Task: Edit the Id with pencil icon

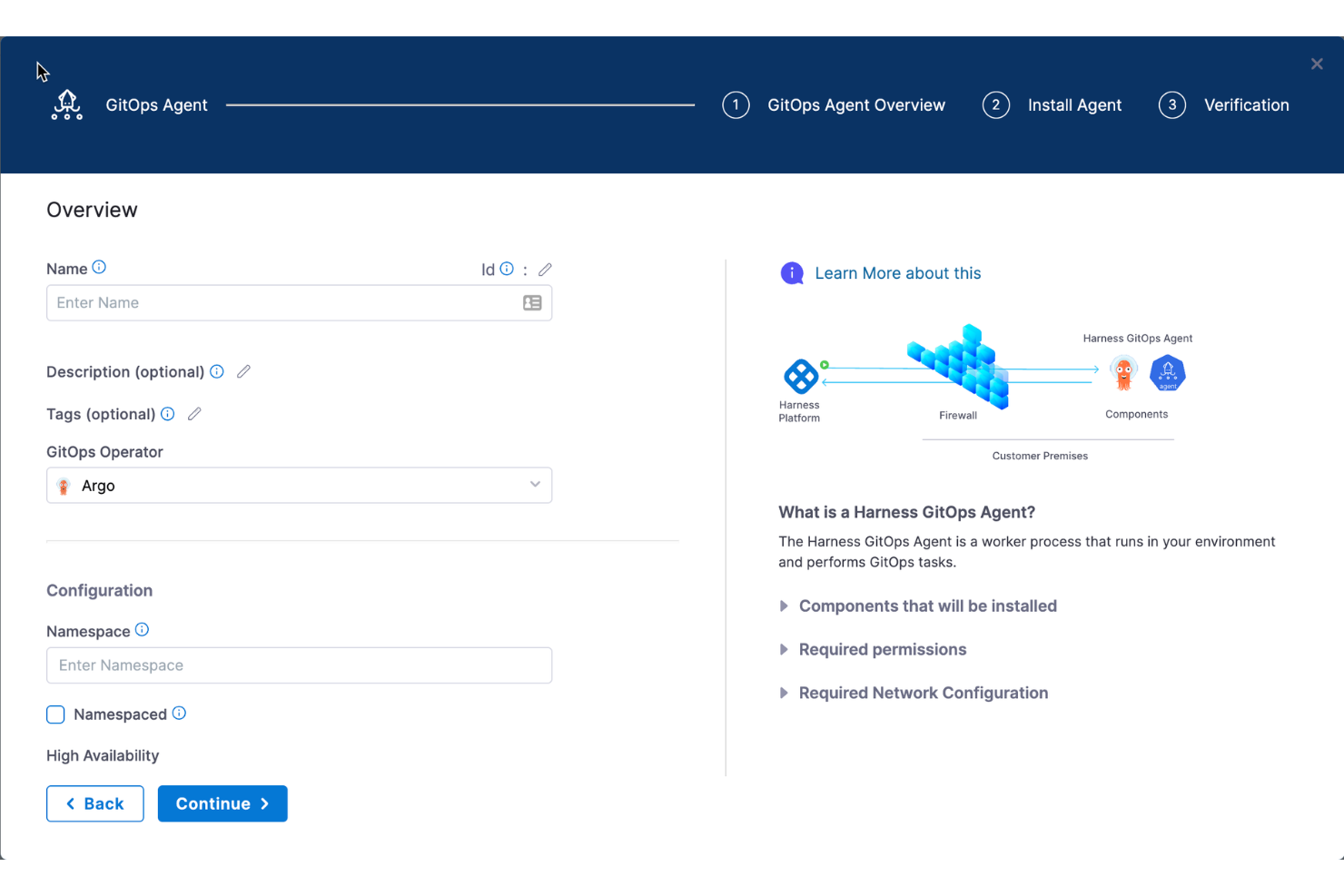Action: point(545,270)
